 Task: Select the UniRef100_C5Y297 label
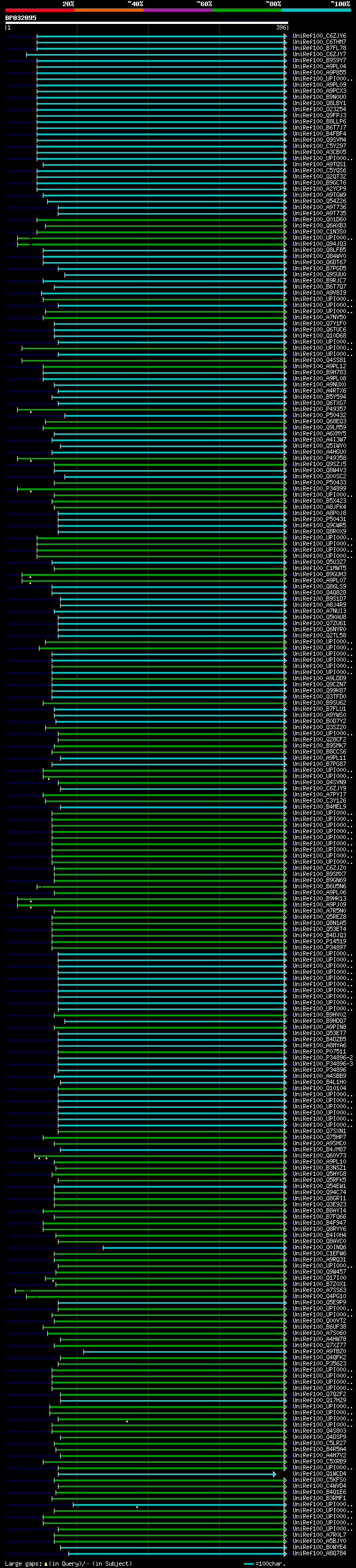click(x=319, y=146)
